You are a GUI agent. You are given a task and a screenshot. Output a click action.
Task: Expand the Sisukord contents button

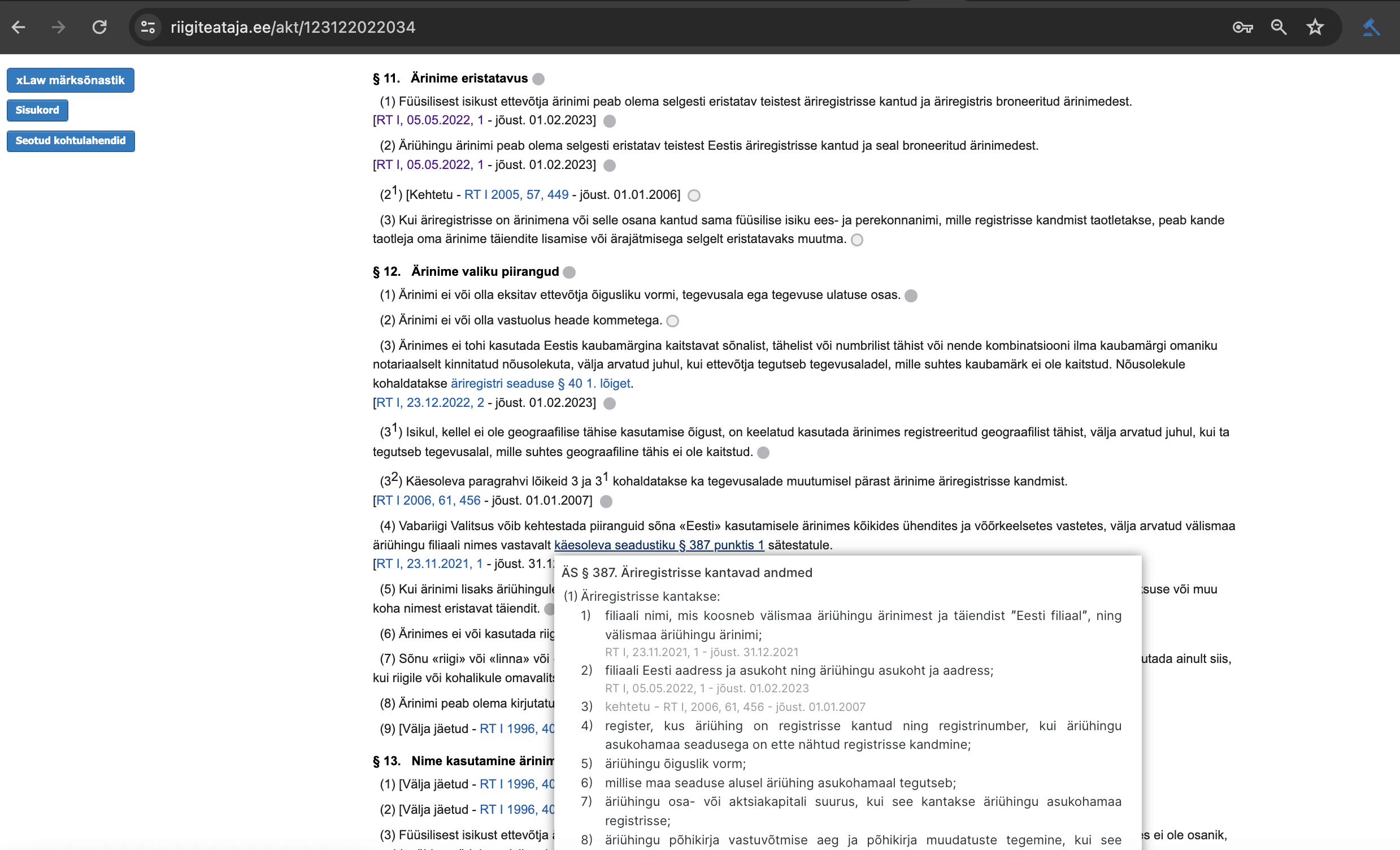[x=37, y=110]
